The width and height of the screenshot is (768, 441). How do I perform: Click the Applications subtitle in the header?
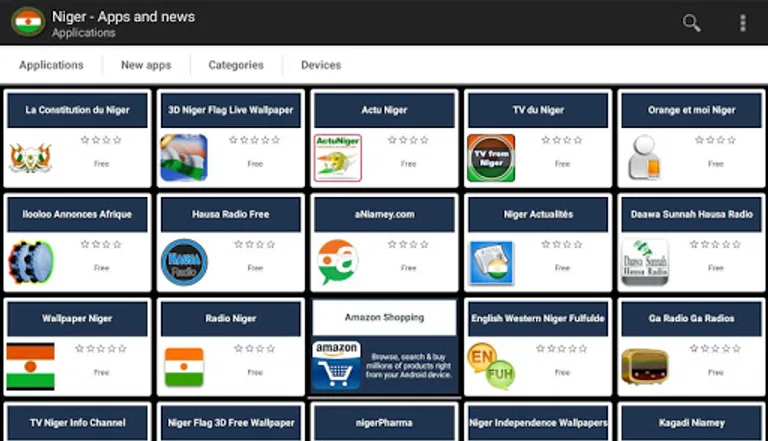pos(84,33)
